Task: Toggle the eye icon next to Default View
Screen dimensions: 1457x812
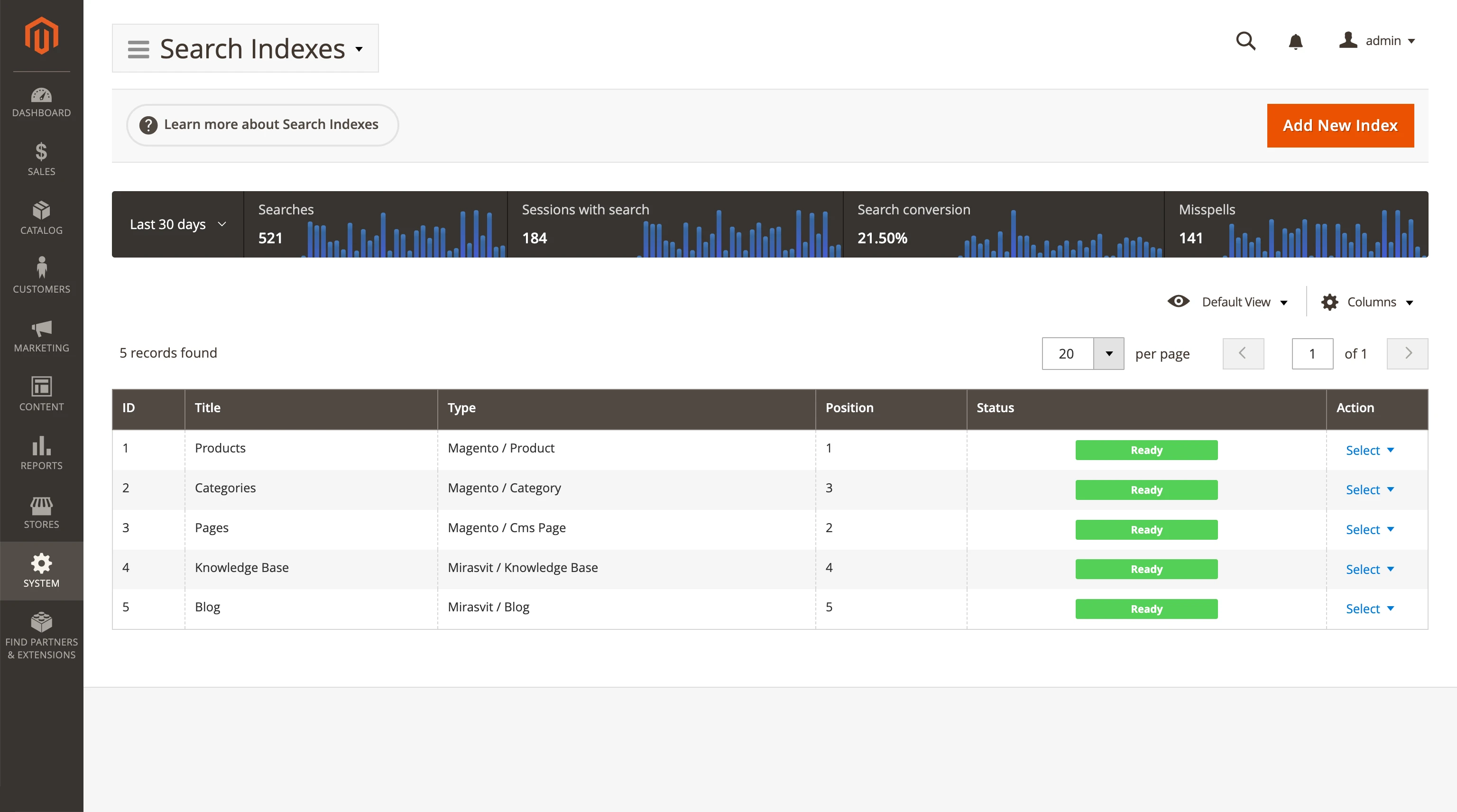Action: tap(1178, 301)
